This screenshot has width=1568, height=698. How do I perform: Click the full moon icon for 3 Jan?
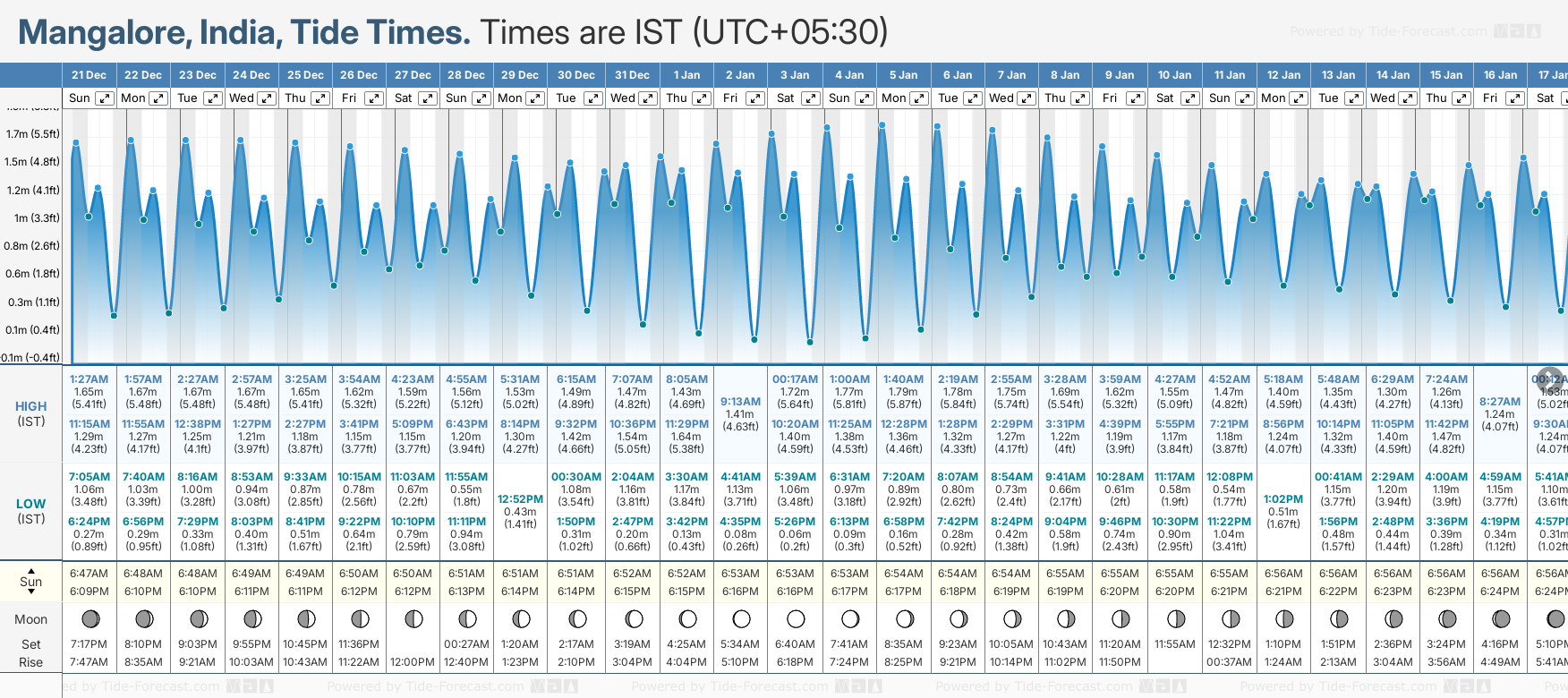point(795,618)
